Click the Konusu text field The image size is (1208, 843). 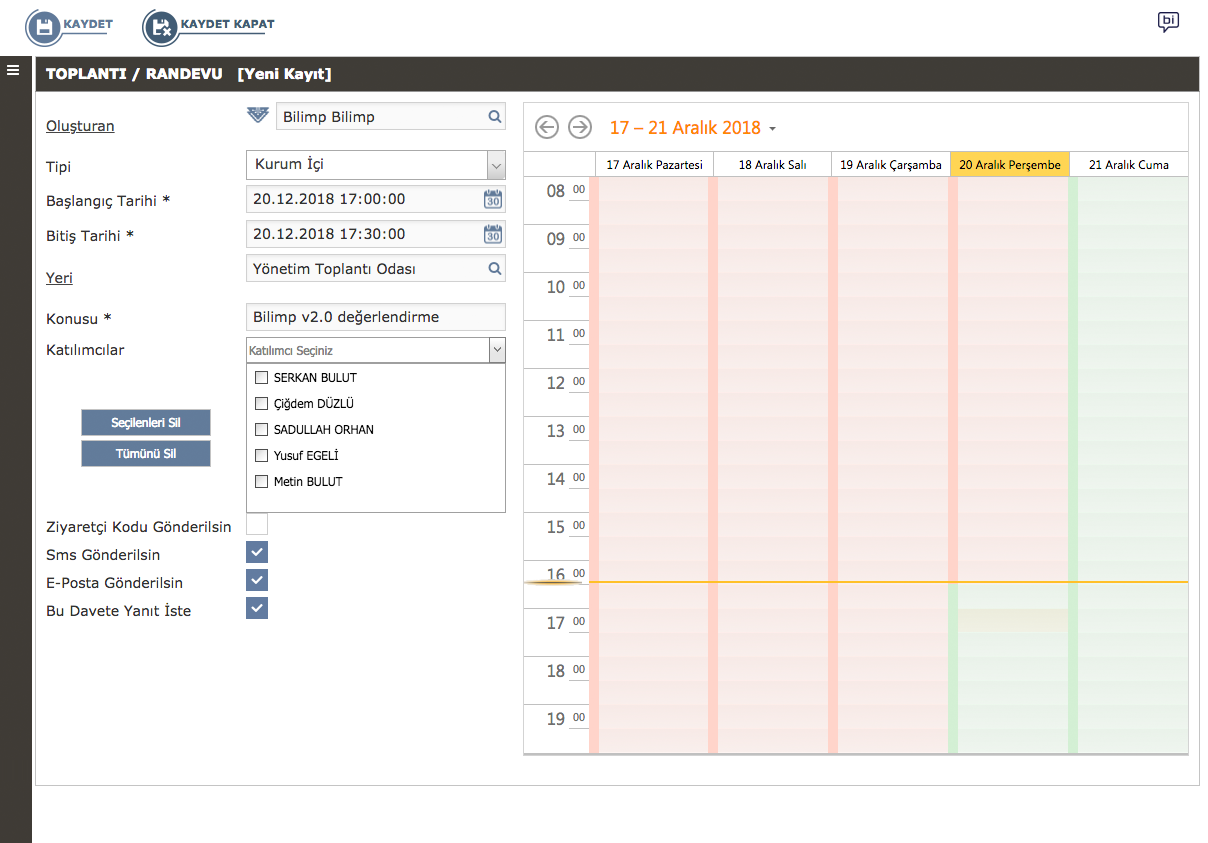pyautogui.click(x=375, y=317)
